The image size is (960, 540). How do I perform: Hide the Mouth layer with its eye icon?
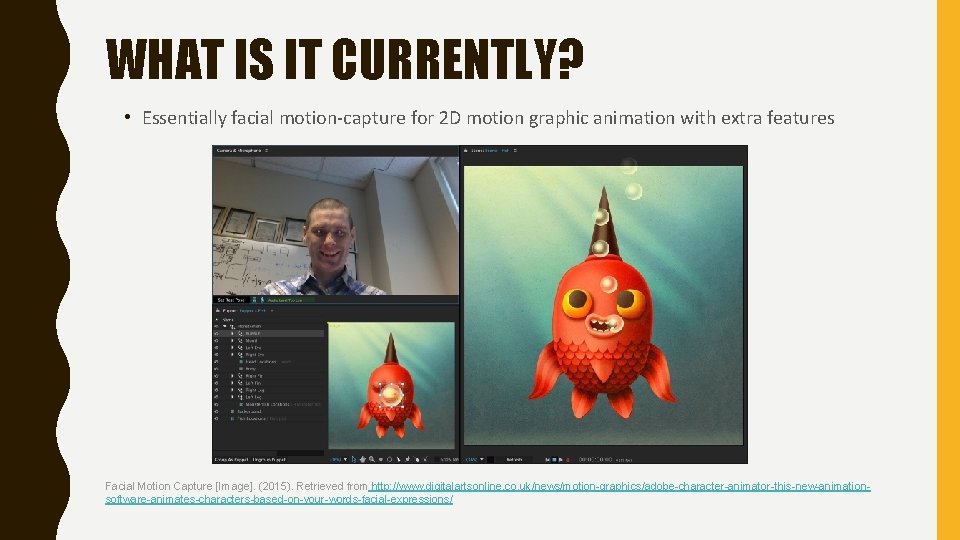[216, 340]
